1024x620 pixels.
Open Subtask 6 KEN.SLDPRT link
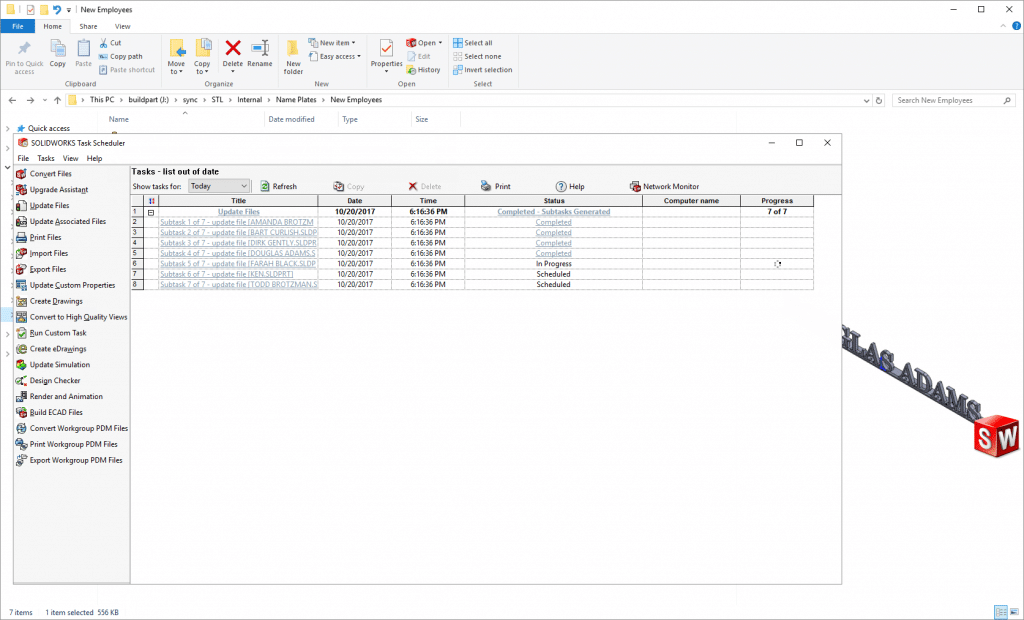[x=227, y=274]
